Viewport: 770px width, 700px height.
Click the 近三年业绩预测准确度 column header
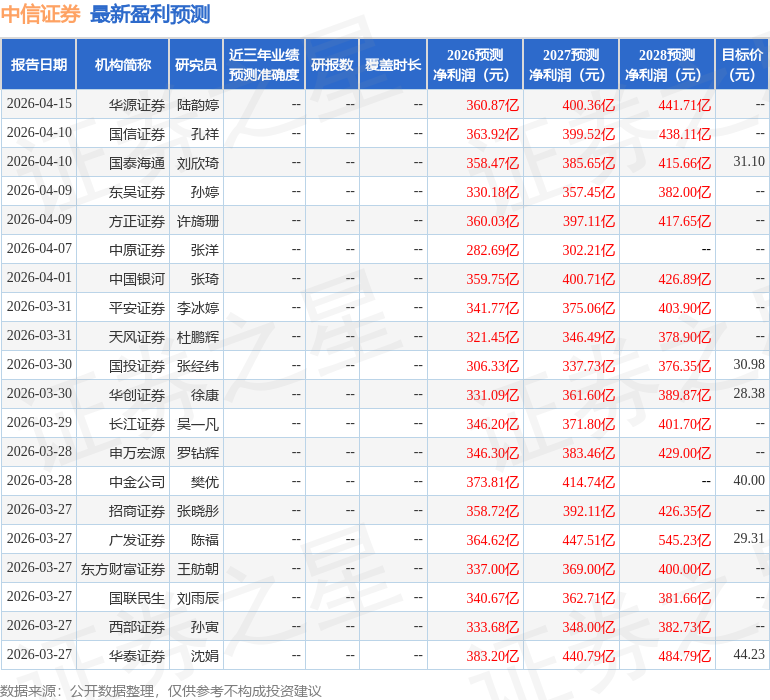pyautogui.click(x=264, y=64)
